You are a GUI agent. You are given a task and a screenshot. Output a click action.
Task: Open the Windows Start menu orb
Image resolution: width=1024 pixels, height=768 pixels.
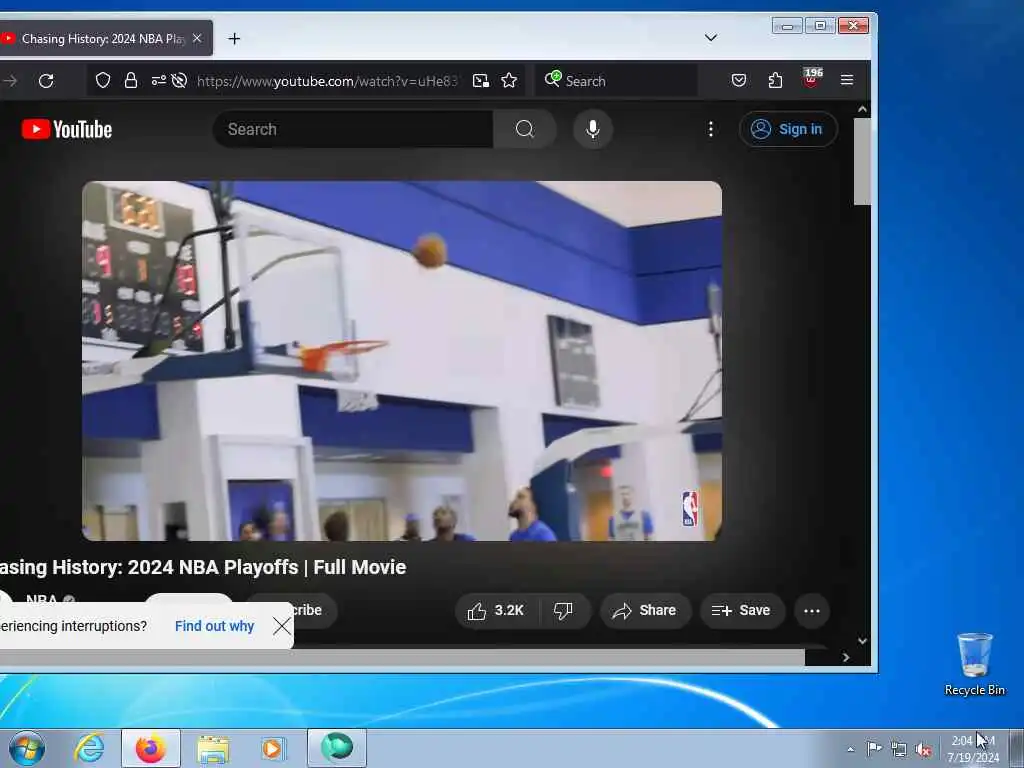point(27,748)
